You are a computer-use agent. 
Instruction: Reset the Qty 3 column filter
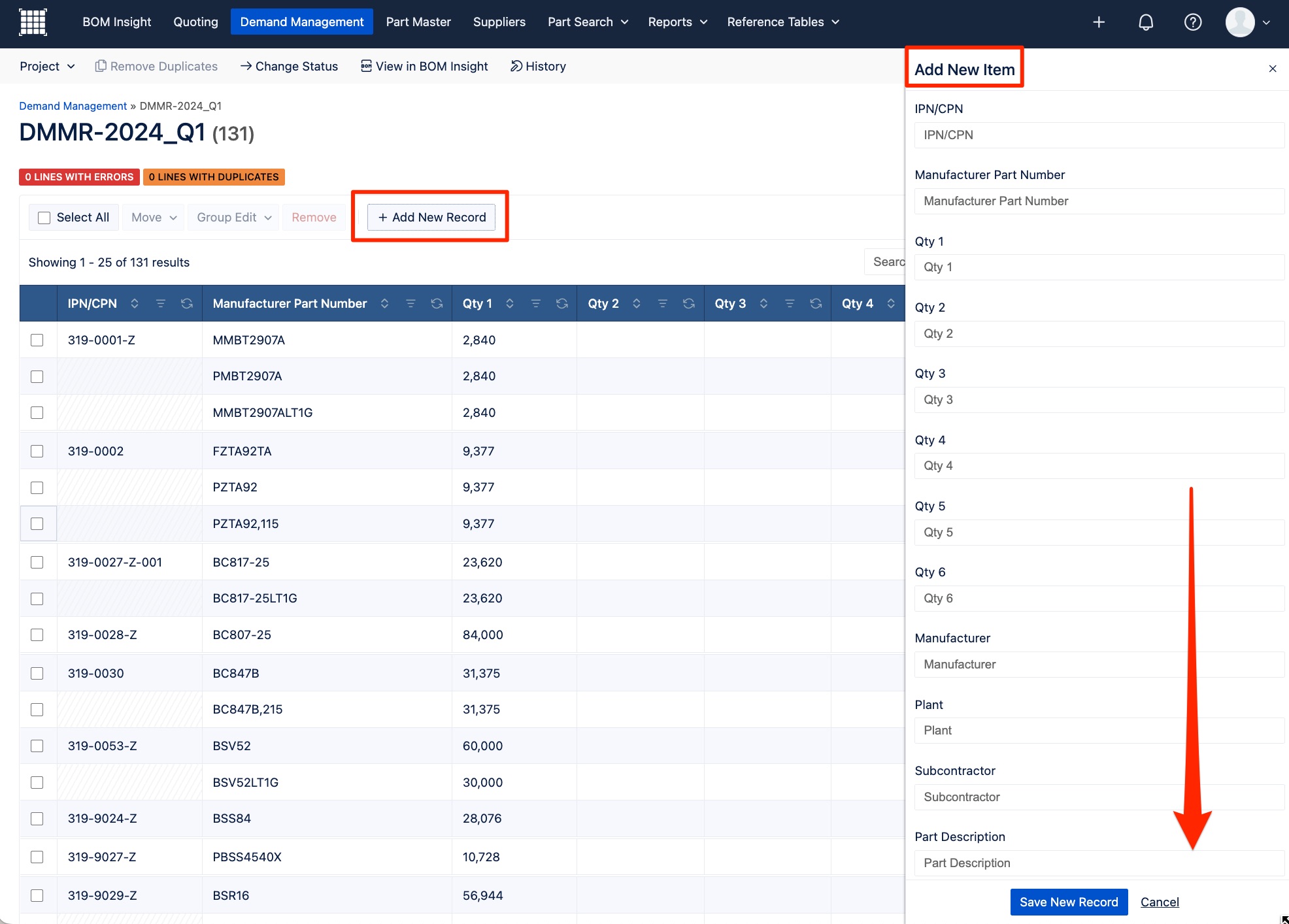point(816,303)
